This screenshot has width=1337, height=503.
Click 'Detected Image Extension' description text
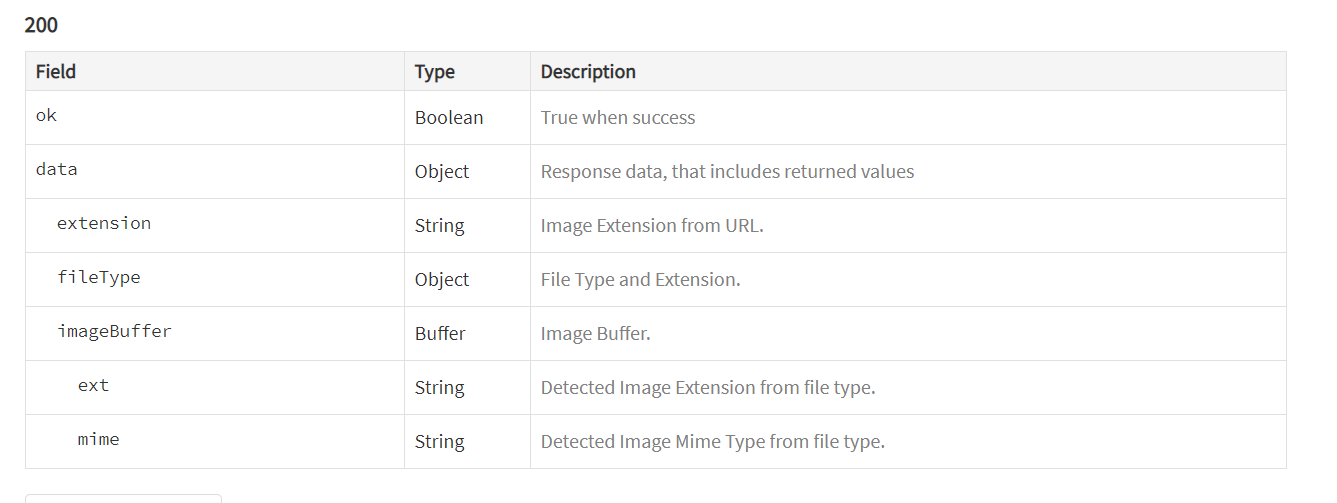point(708,387)
